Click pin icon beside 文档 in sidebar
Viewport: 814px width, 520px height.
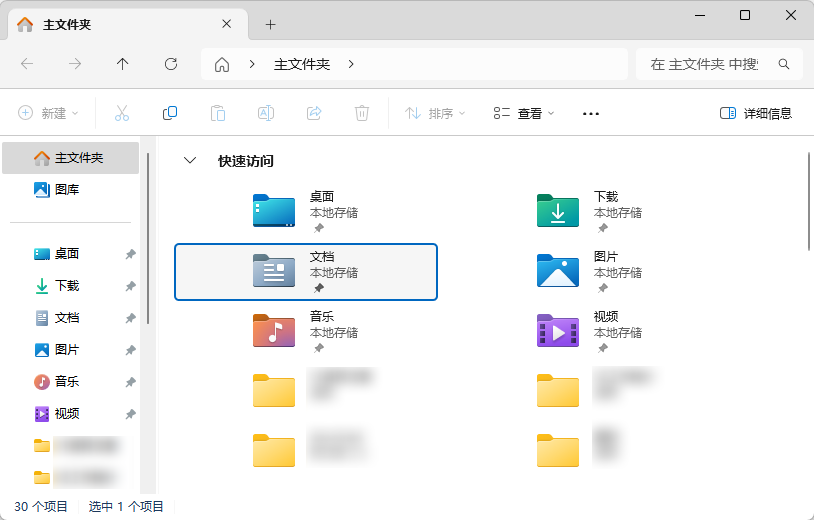[x=130, y=318]
